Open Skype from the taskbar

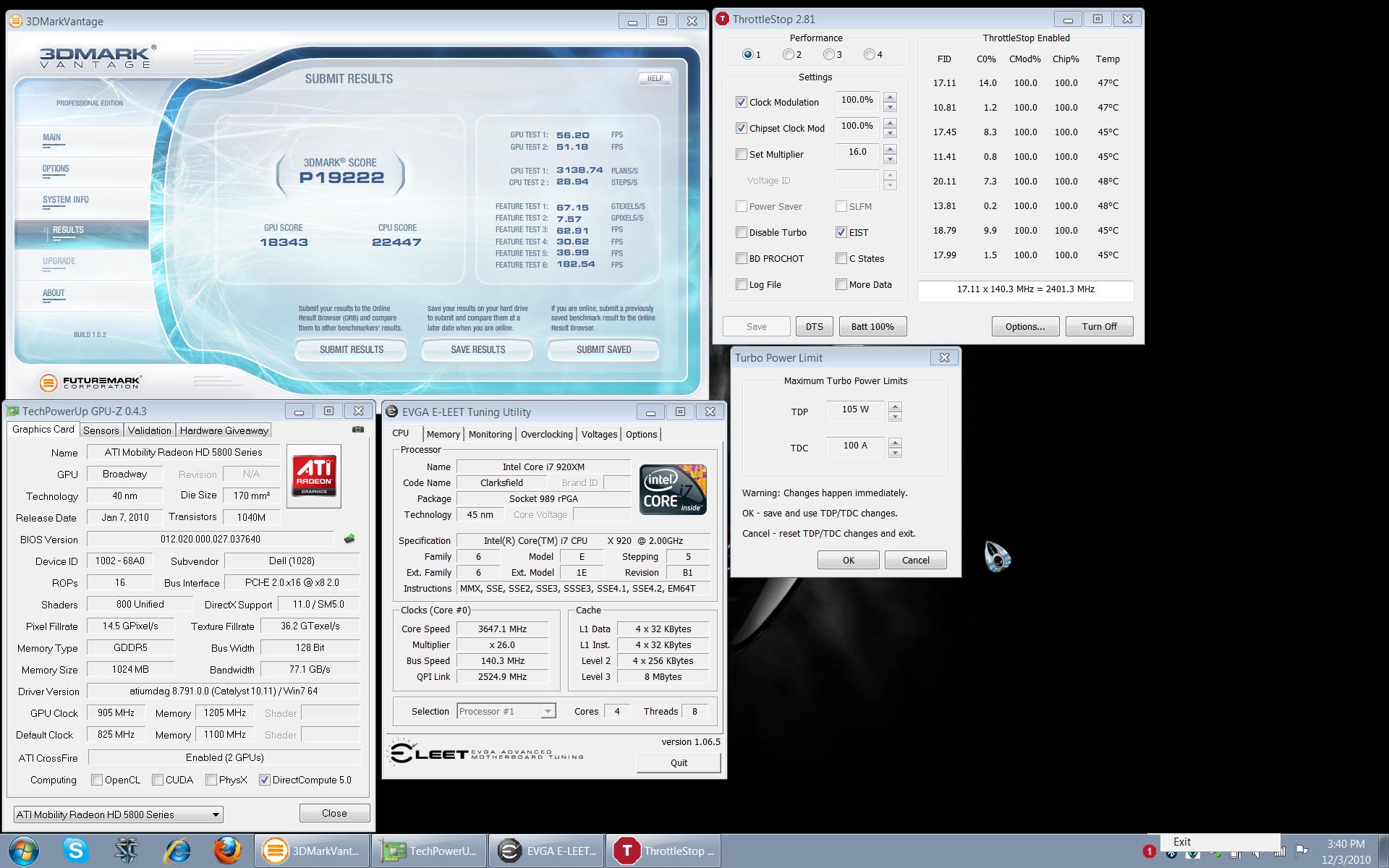(75, 851)
